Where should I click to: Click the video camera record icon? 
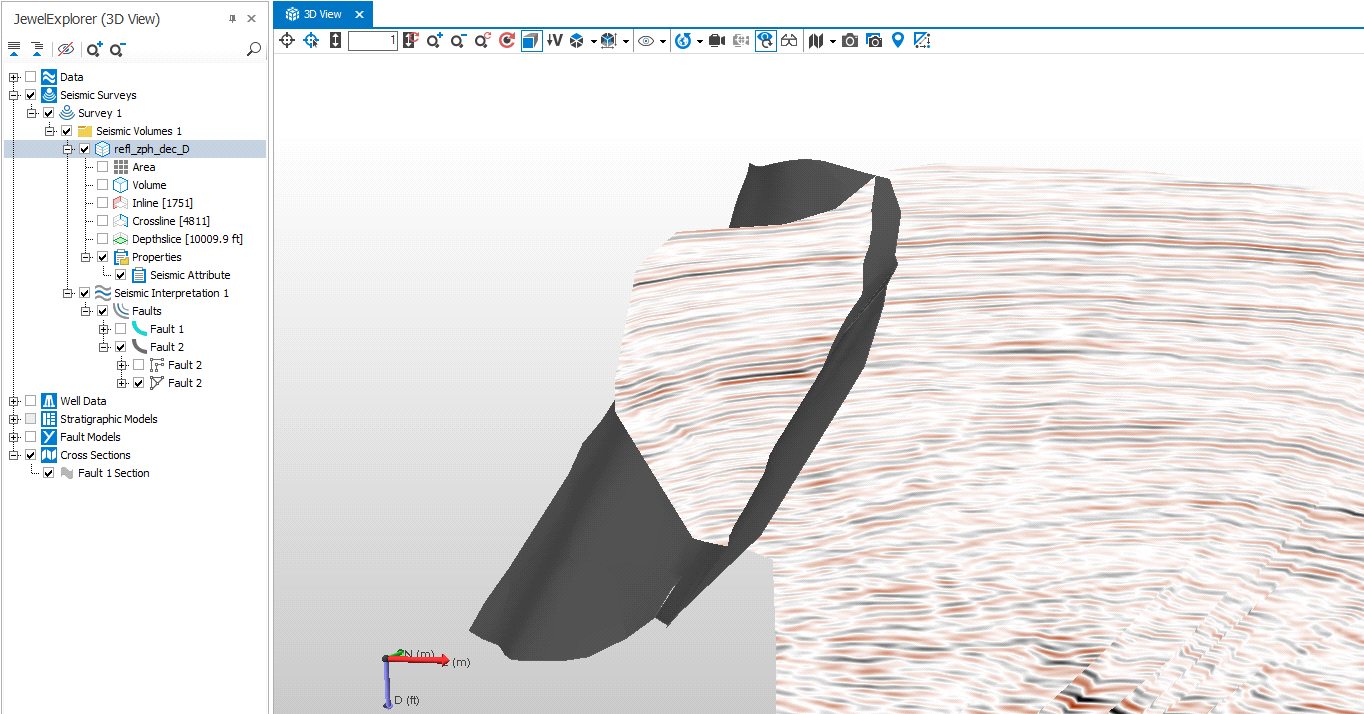tap(716, 41)
